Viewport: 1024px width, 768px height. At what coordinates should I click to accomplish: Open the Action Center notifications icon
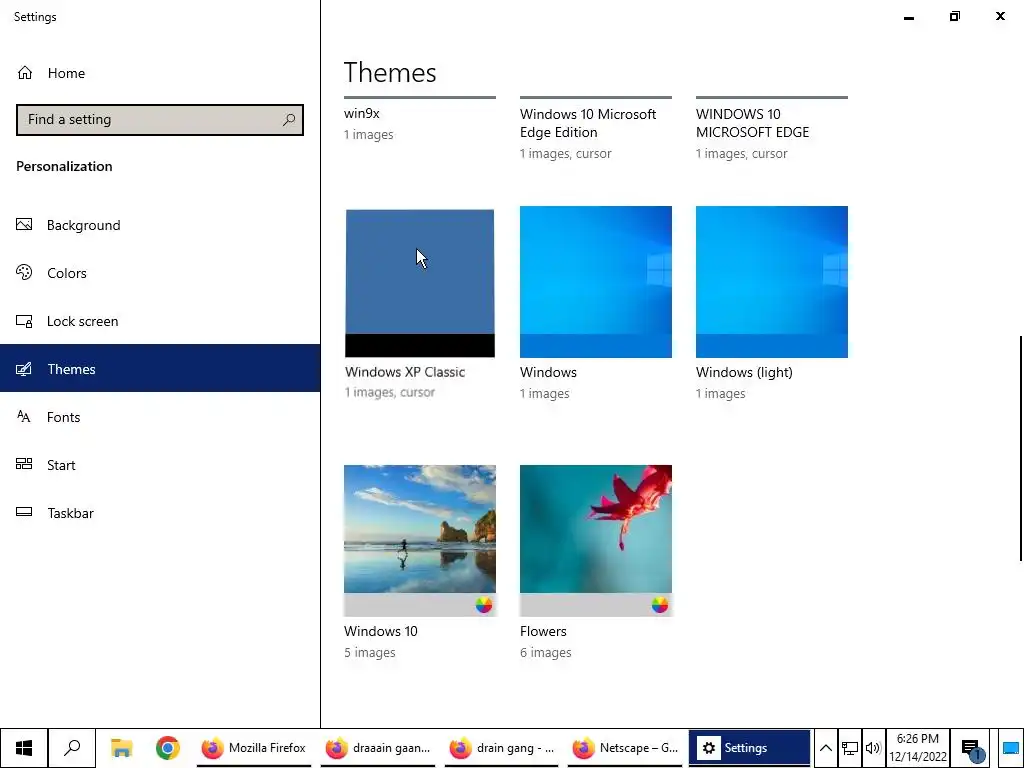pyautogui.click(x=971, y=748)
